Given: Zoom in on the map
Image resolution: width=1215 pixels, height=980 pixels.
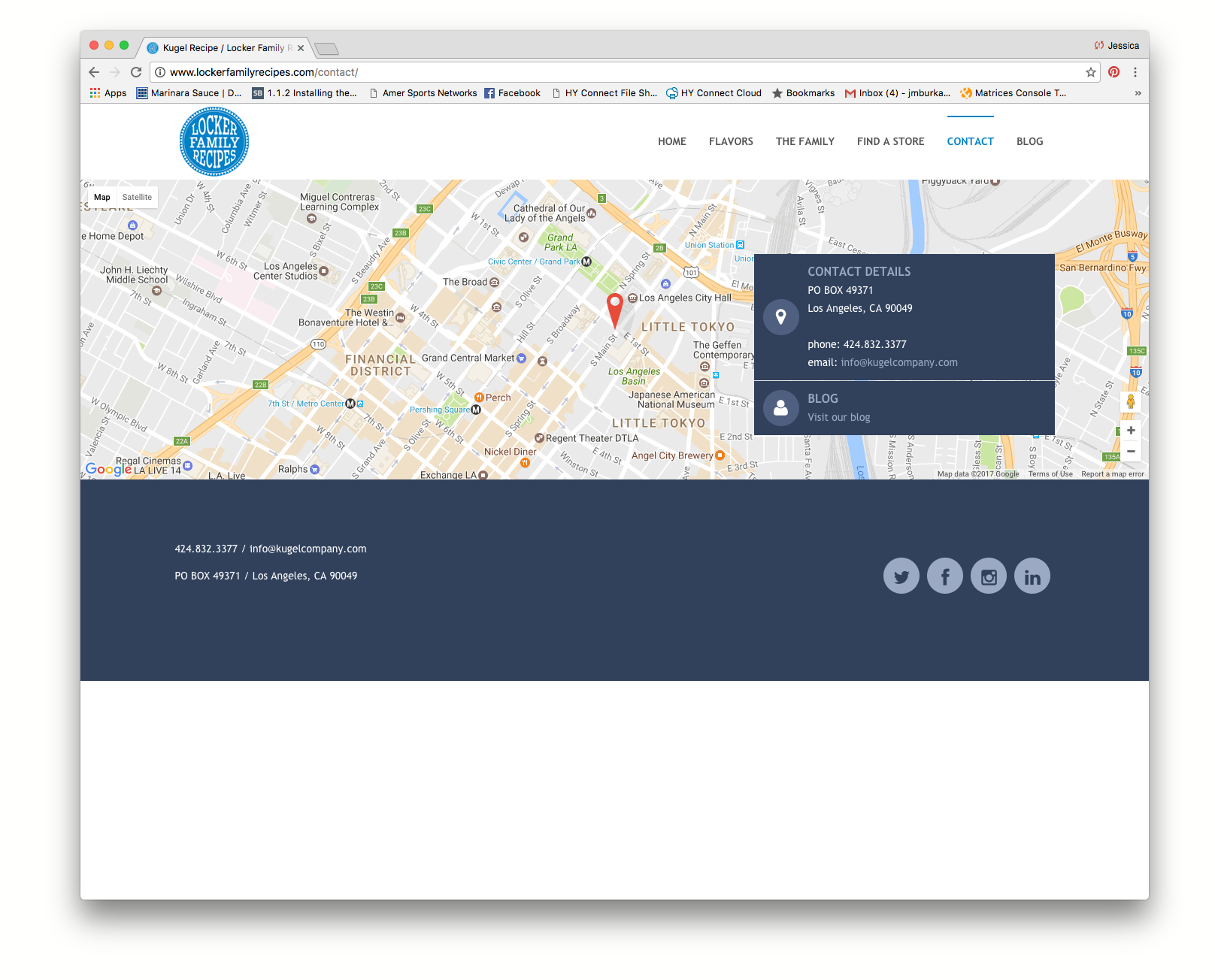Looking at the screenshot, I should point(1130,431).
